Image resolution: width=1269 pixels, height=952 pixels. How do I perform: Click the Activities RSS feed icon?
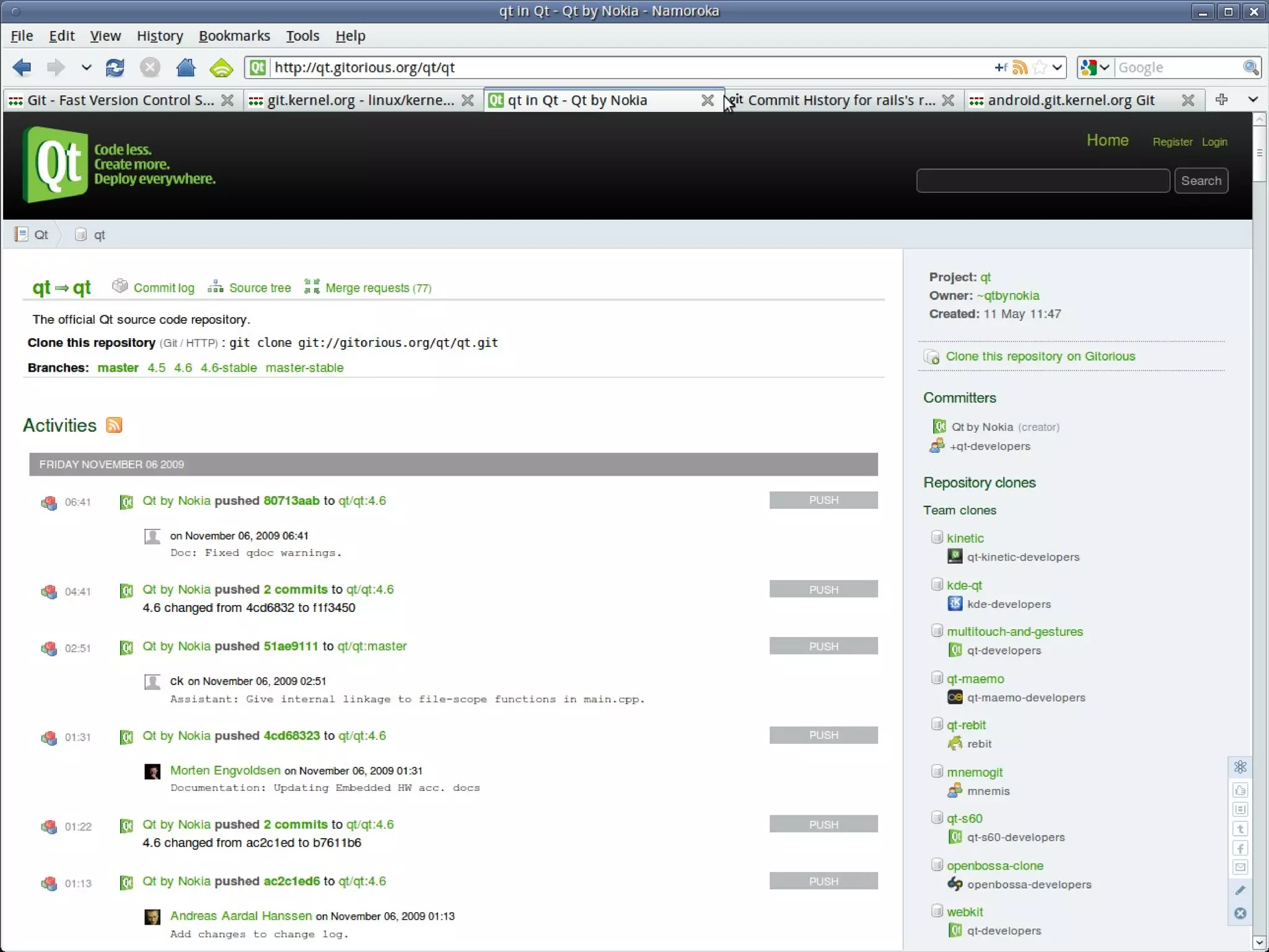point(114,425)
